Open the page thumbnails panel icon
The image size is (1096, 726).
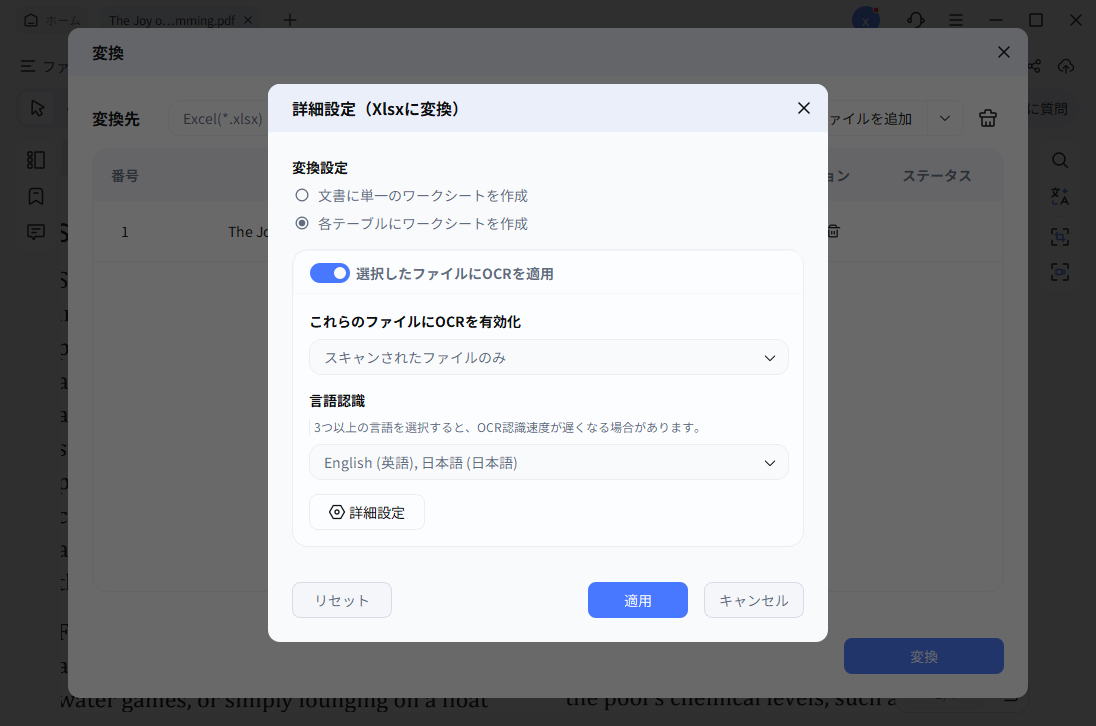coord(36,160)
